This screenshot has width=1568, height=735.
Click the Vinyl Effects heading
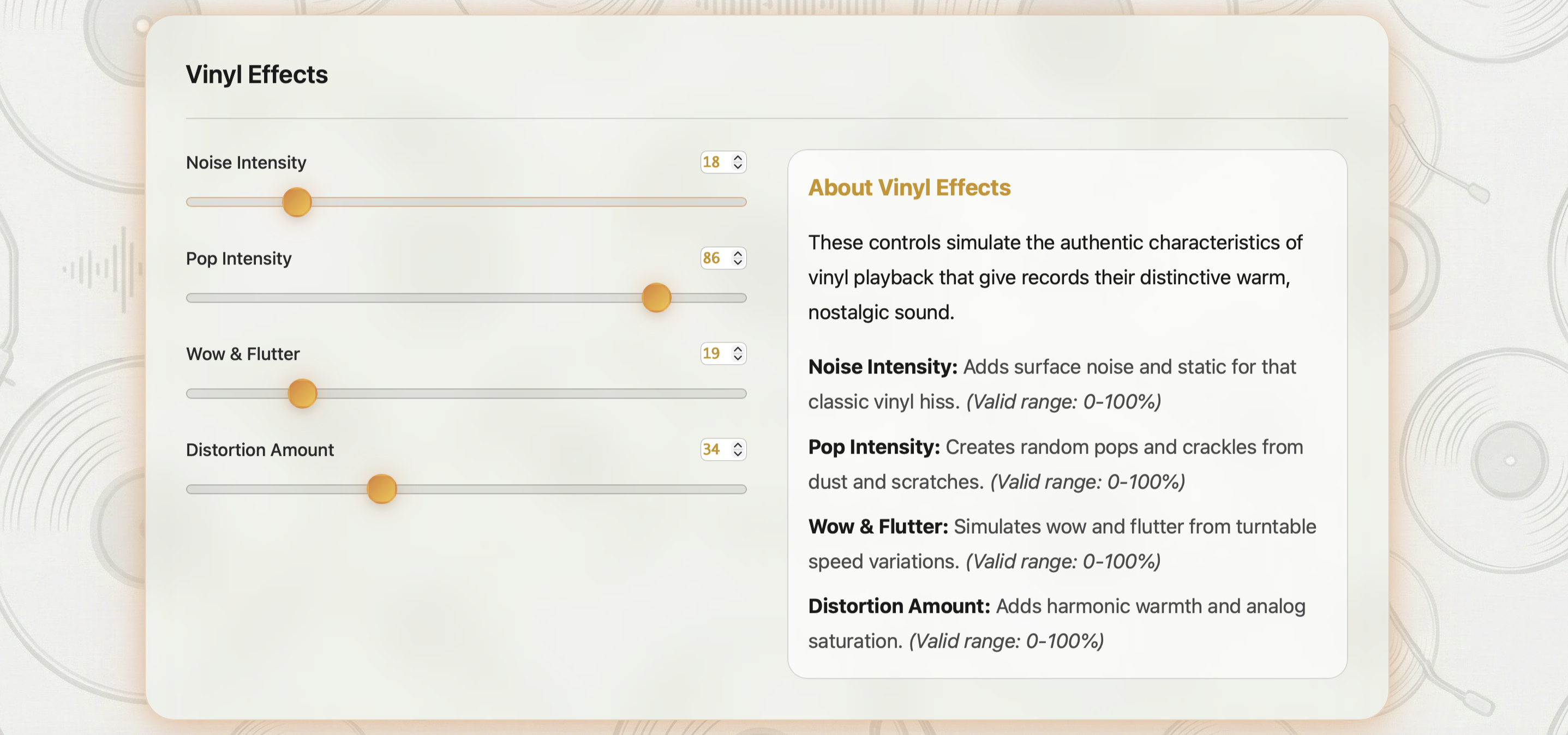[x=256, y=74]
